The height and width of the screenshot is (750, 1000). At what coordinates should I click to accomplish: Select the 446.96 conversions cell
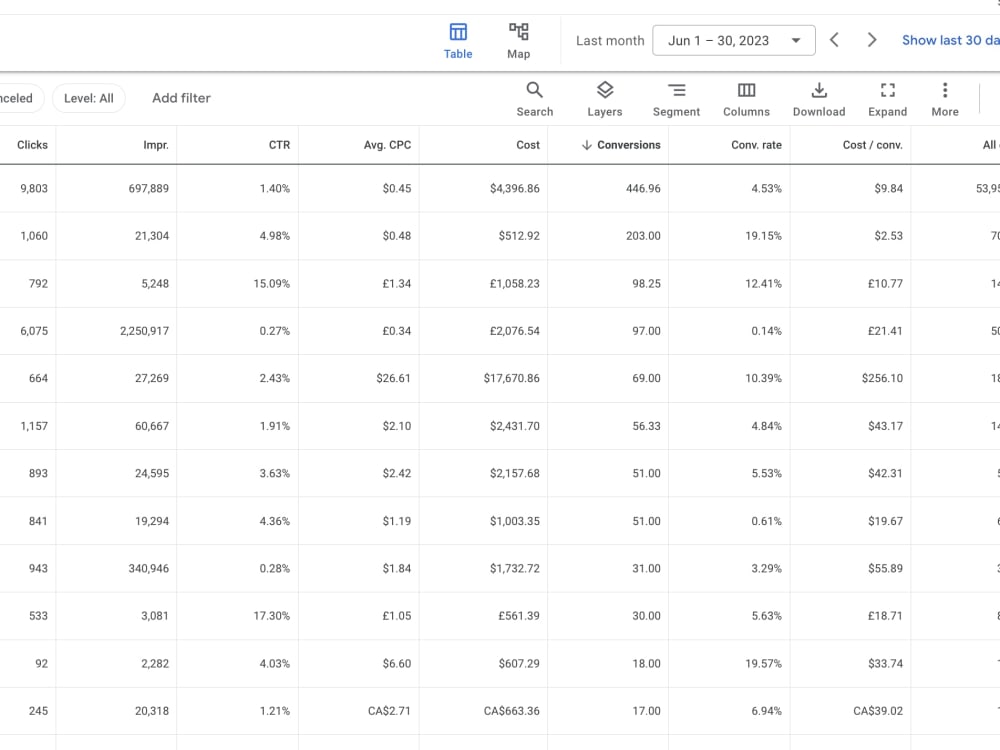[643, 189]
